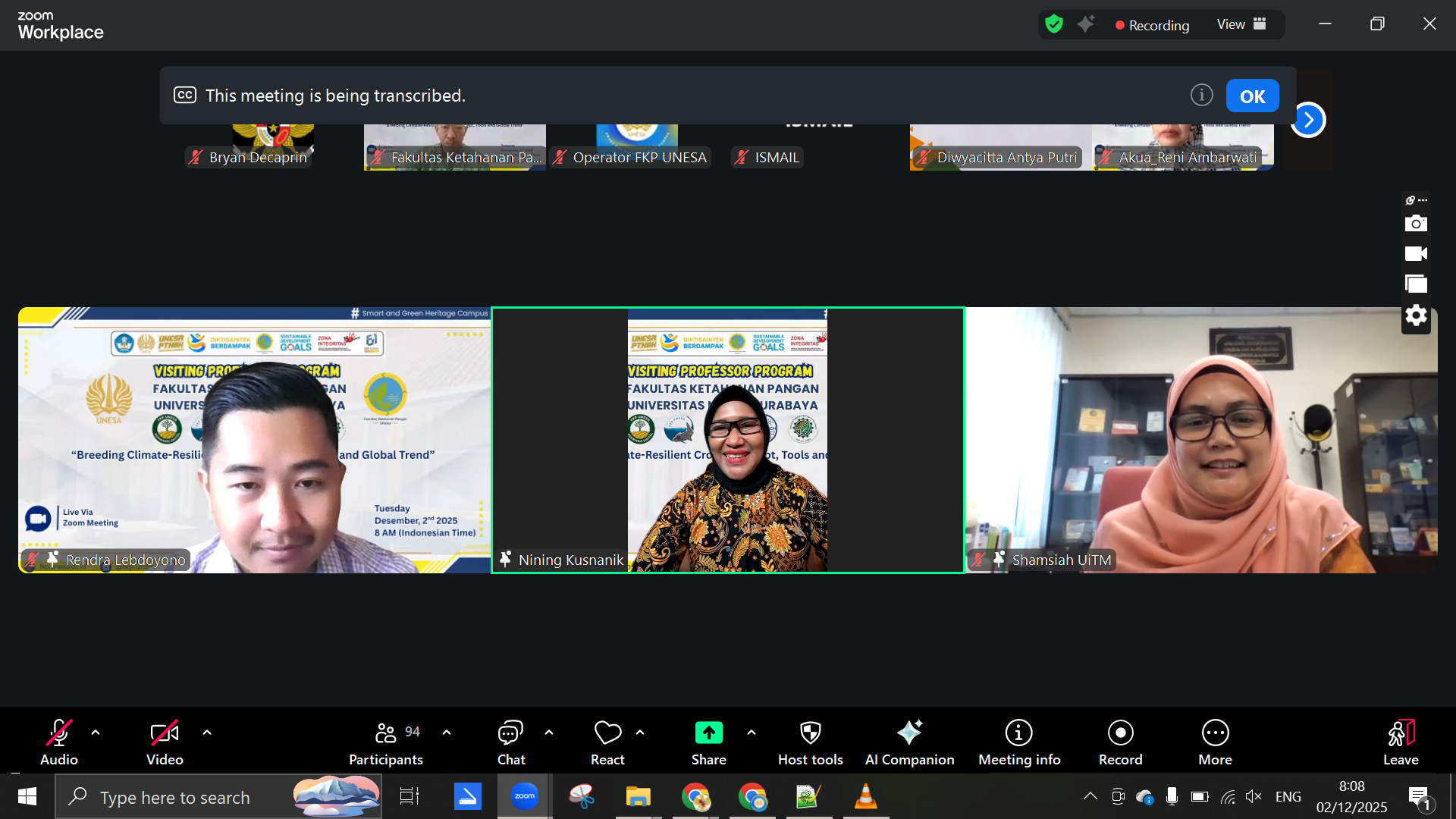Click the Share screen green icon
This screenshot has height=819, width=1456.
point(708,733)
